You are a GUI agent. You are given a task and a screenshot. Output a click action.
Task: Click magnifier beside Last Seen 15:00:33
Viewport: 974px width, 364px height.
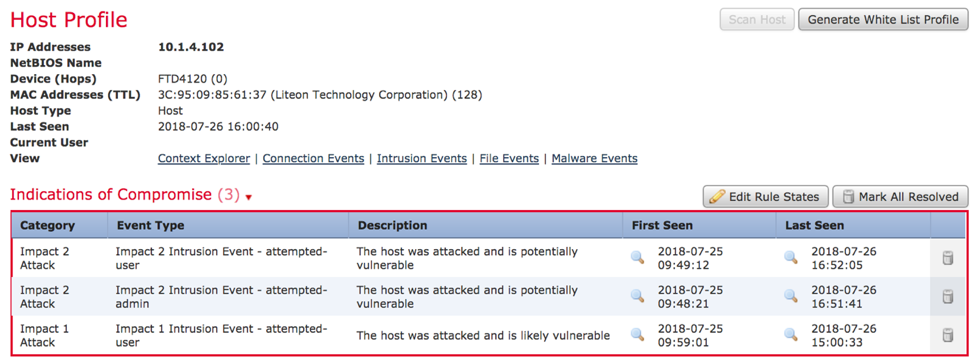tap(791, 335)
